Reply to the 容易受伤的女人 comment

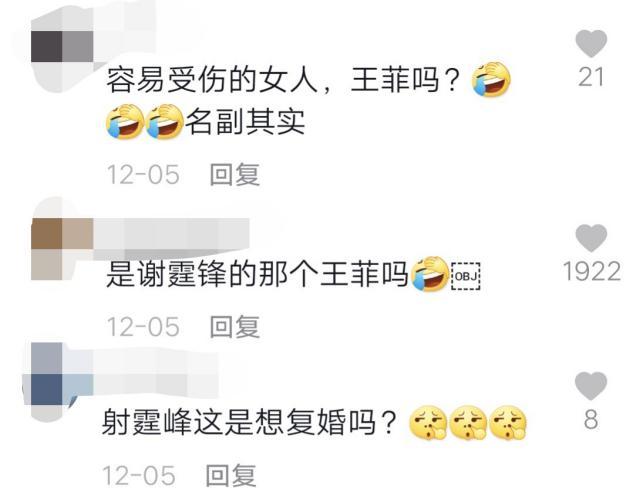[x=235, y=174]
